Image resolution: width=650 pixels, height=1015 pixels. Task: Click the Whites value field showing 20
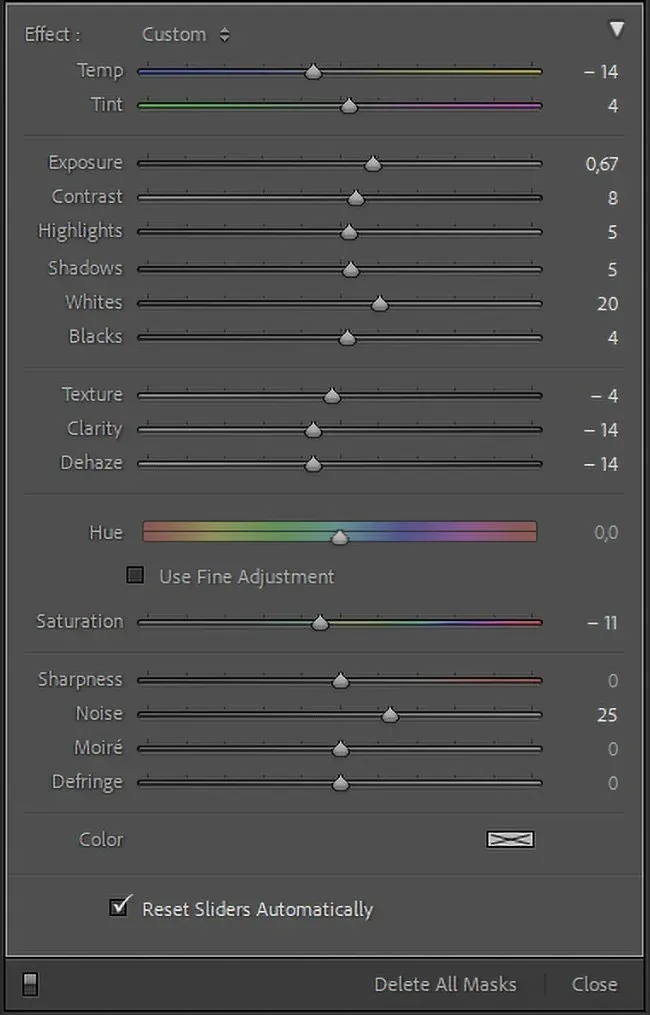point(607,304)
